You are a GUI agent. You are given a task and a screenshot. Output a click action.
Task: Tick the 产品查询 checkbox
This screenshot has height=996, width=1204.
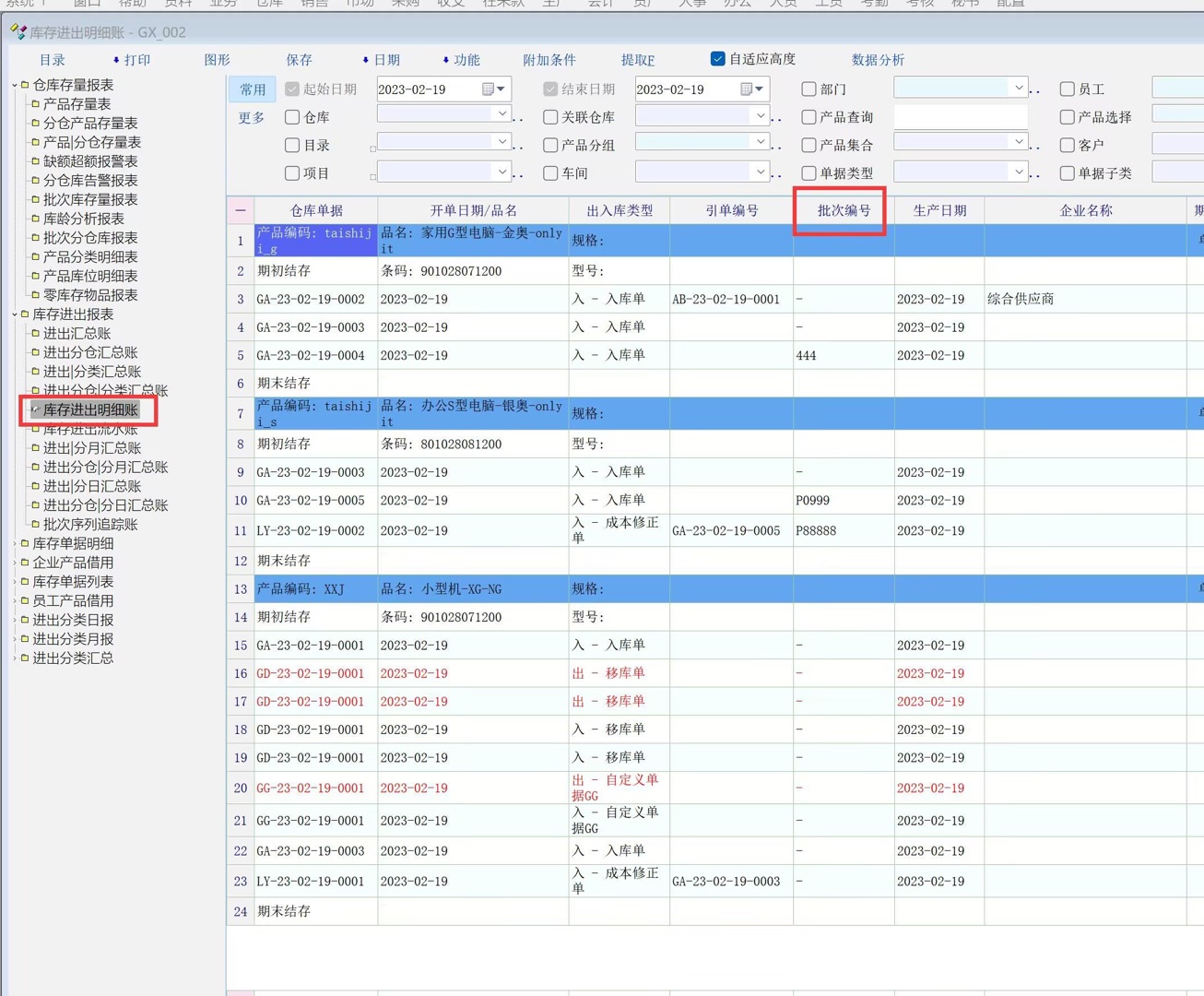(809, 117)
